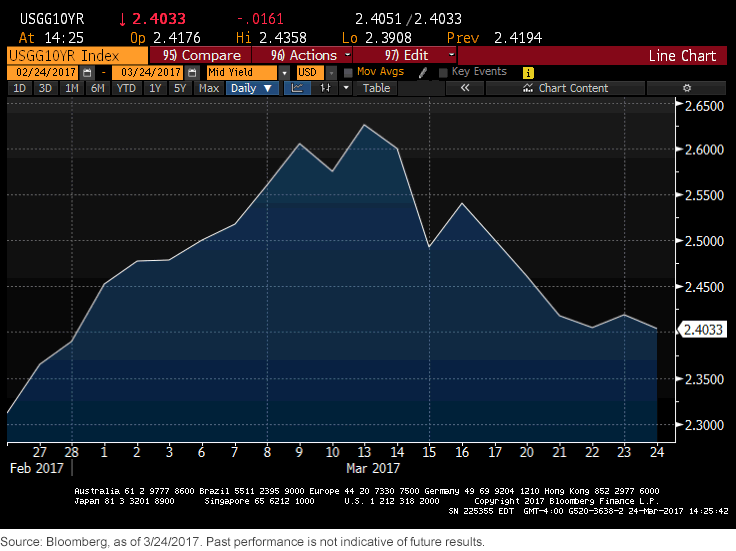This screenshot has width=736, height=551.
Task: Open the start date calendar picker
Action: [x=87, y=73]
